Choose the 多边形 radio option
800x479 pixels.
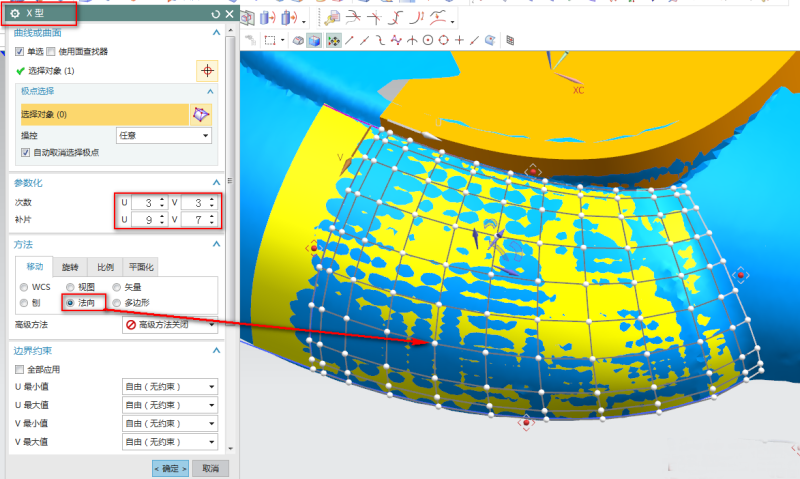tap(117, 301)
